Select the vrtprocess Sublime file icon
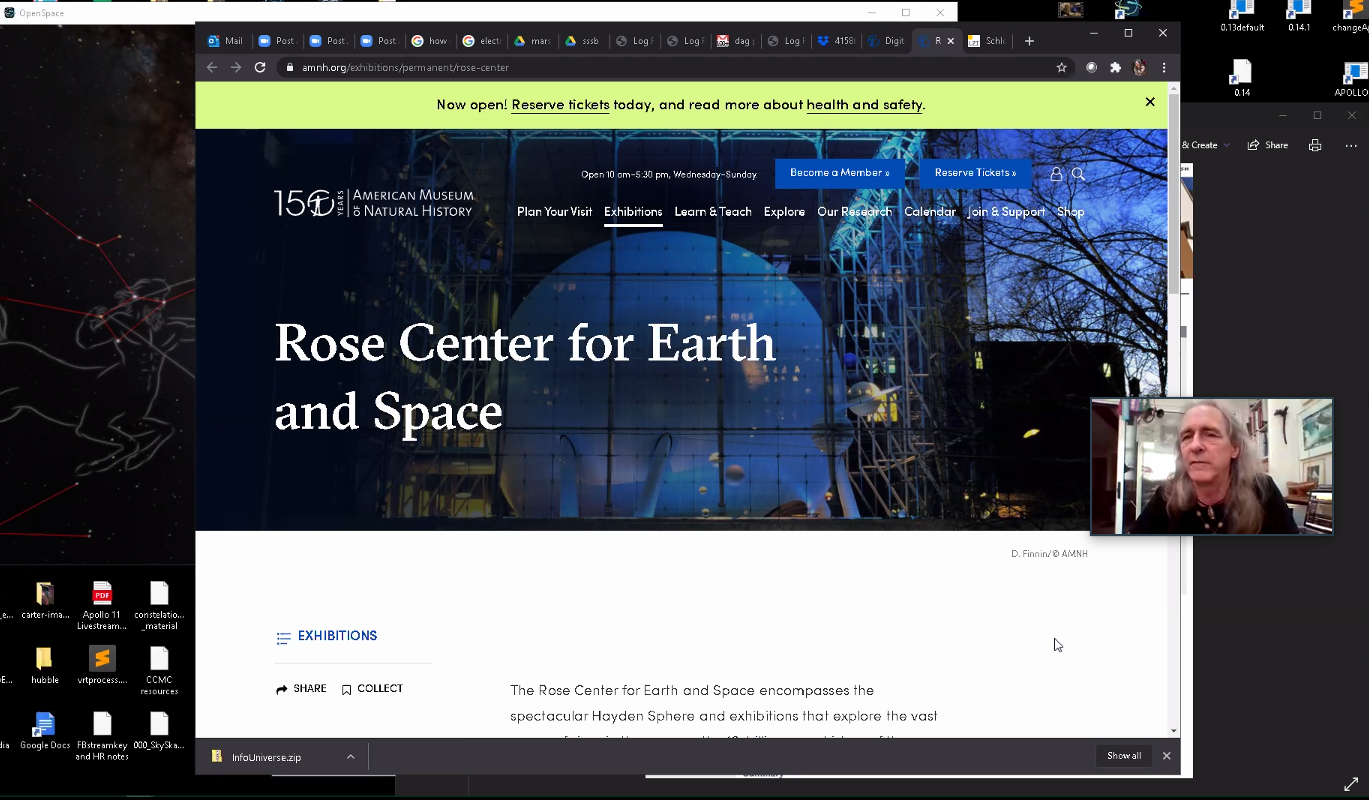The image size is (1369, 800). click(x=102, y=665)
